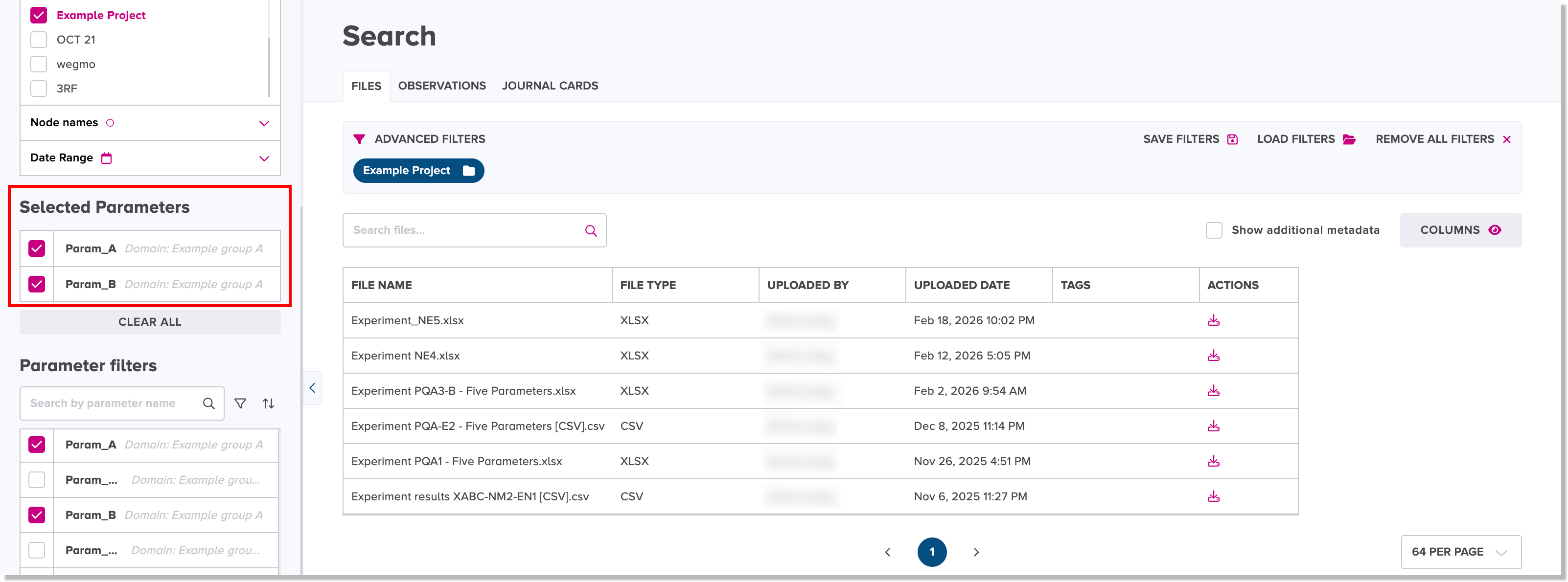
Task: Switch to the Files tab
Action: [366, 87]
